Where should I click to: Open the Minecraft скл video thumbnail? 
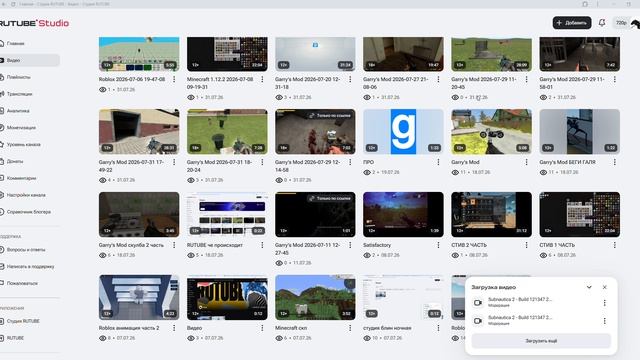[315, 297]
